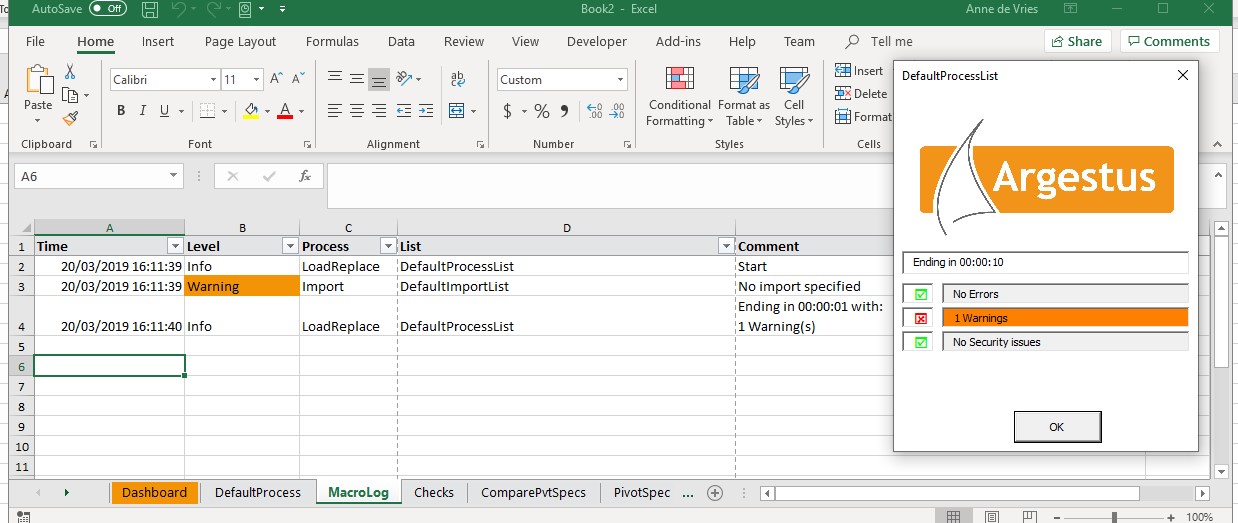Click the No Security issues checkbox
The image size is (1238, 523).
point(921,342)
